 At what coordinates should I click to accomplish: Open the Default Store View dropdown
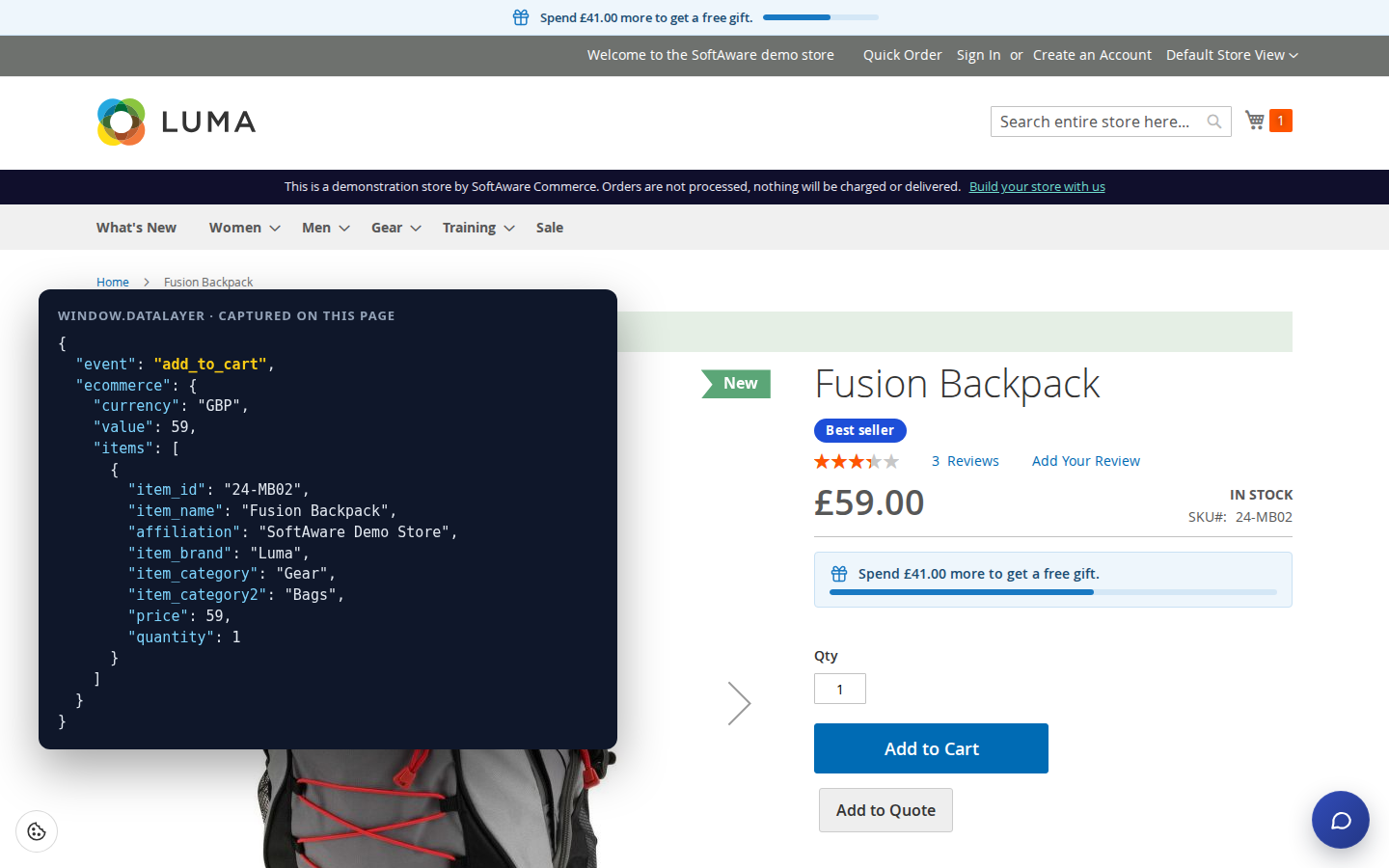tap(1232, 55)
